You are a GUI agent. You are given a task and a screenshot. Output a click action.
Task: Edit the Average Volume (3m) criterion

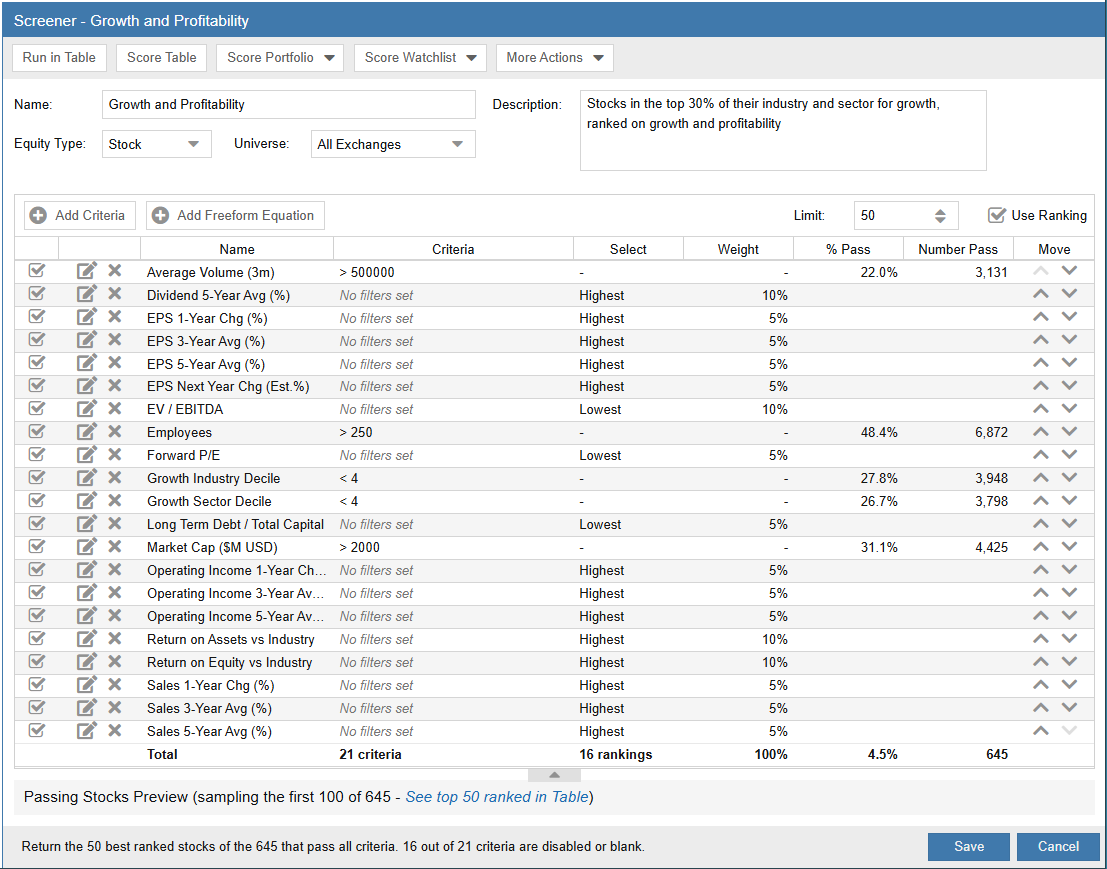(87, 272)
